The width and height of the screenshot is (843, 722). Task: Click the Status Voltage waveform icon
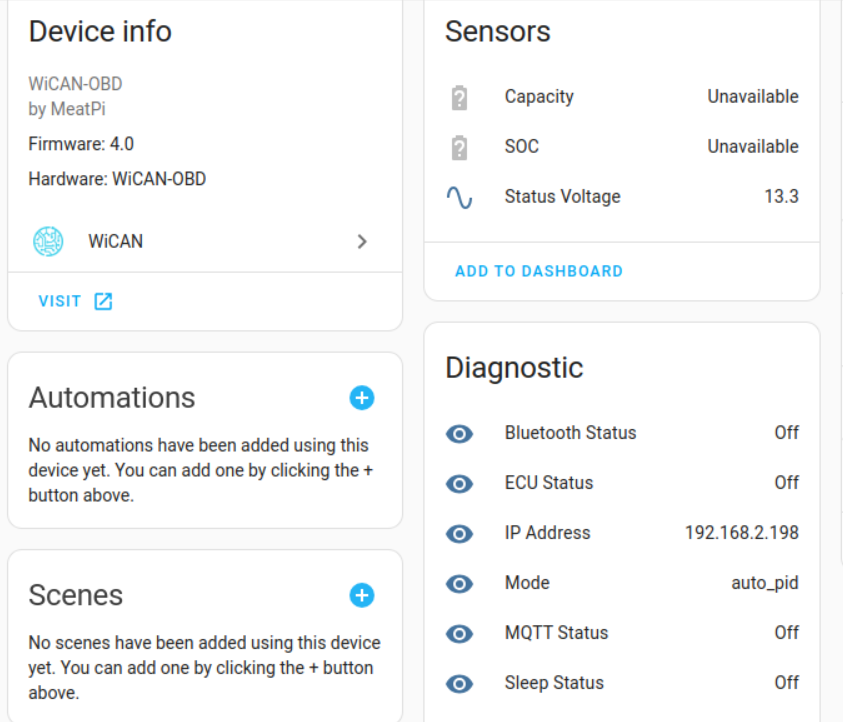point(458,197)
